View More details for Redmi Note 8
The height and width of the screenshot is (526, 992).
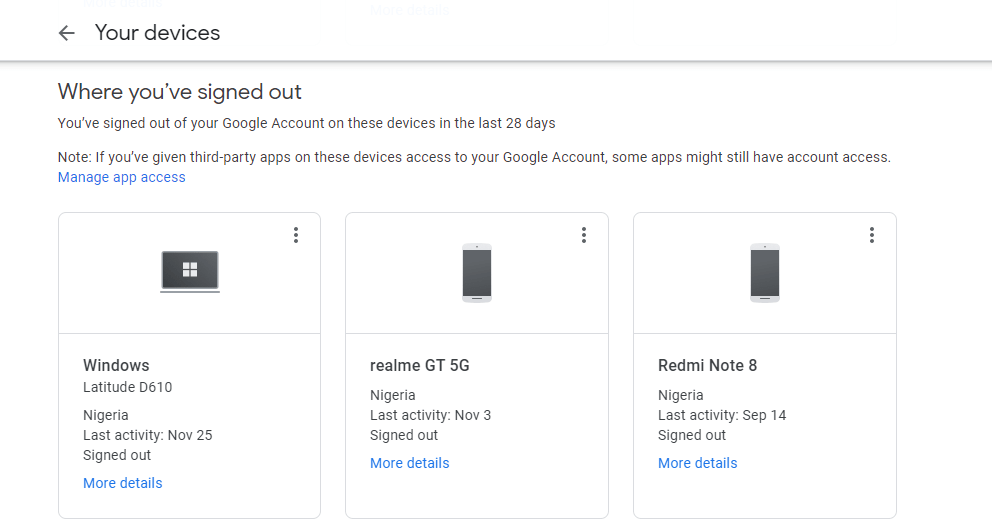pyautogui.click(x=698, y=463)
